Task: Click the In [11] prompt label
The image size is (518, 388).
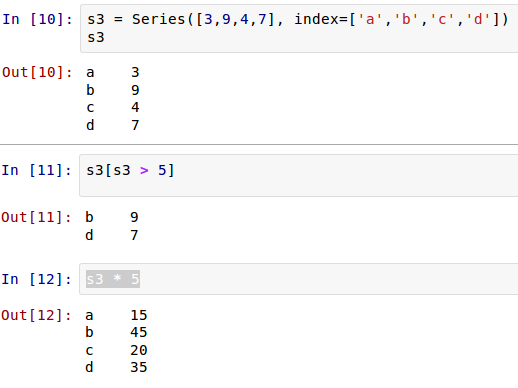Action: pyautogui.click(x=37, y=170)
